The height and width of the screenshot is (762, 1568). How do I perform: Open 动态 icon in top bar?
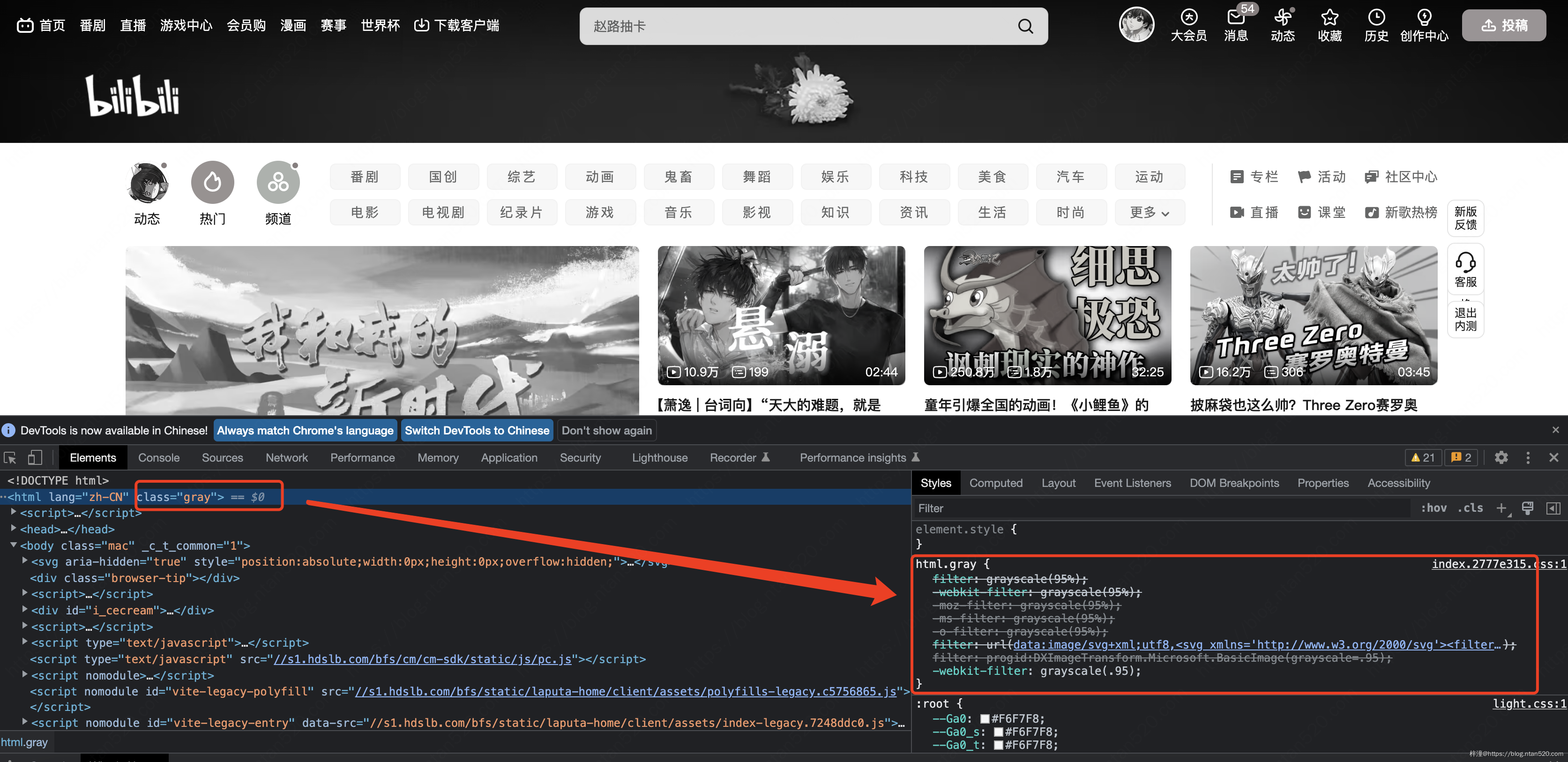tap(1283, 25)
